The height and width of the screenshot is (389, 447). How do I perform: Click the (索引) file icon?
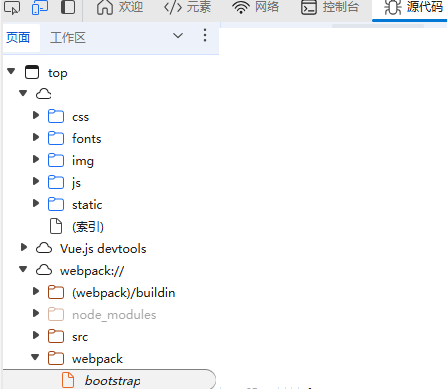pyautogui.click(x=56, y=226)
